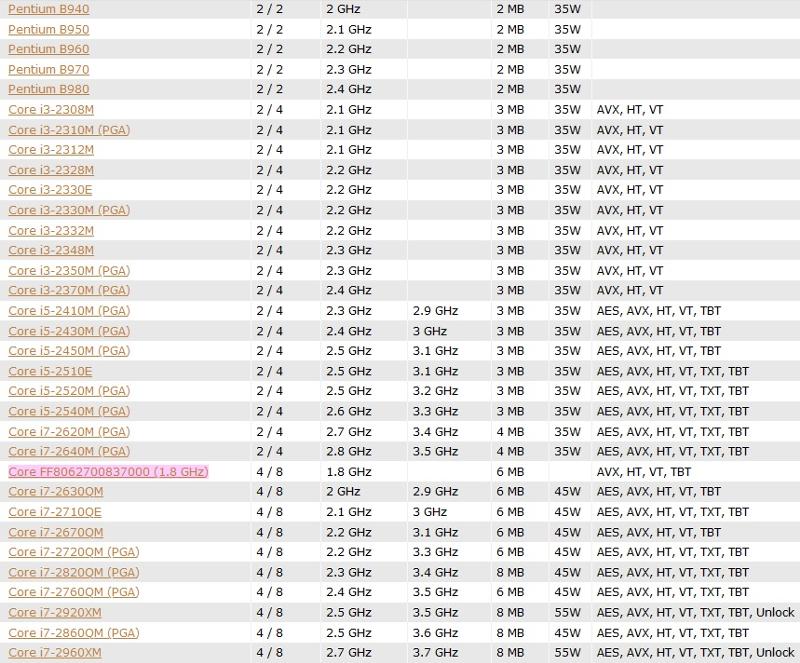Select AVX, HT, VT text in Core i3-2308M row
This screenshot has width=800, height=663.
tap(630, 109)
